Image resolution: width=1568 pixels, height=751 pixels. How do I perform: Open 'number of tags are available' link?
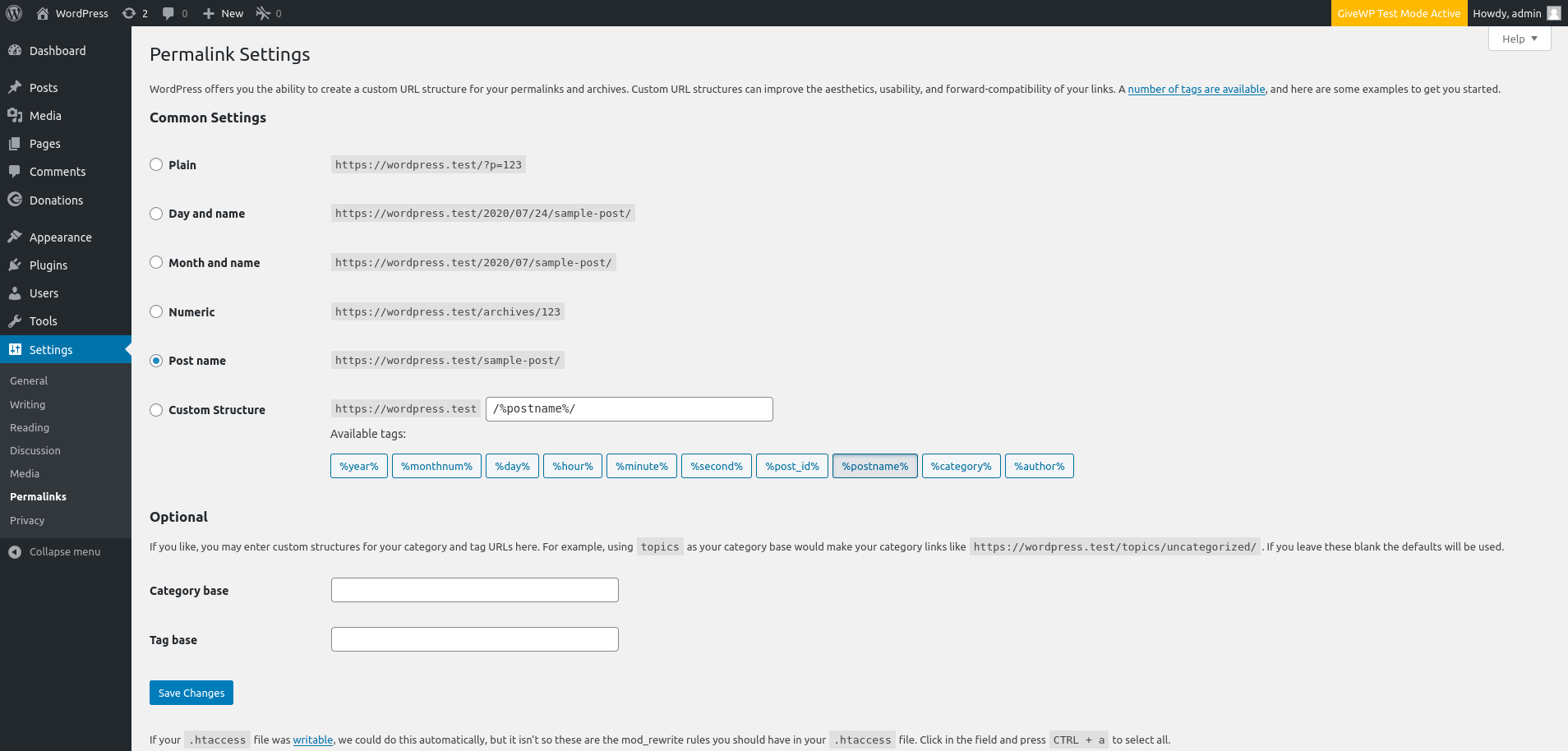coord(1197,89)
